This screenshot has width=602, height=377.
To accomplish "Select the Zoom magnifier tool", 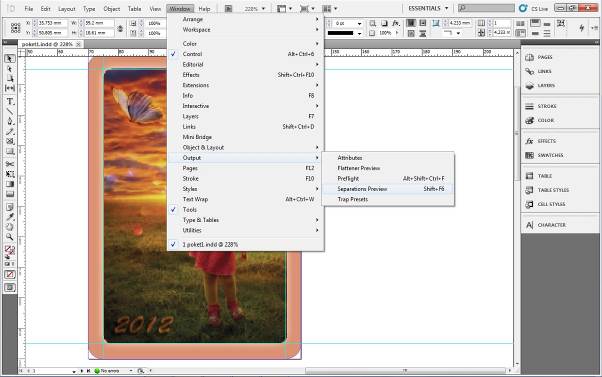I will pos(10,237).
